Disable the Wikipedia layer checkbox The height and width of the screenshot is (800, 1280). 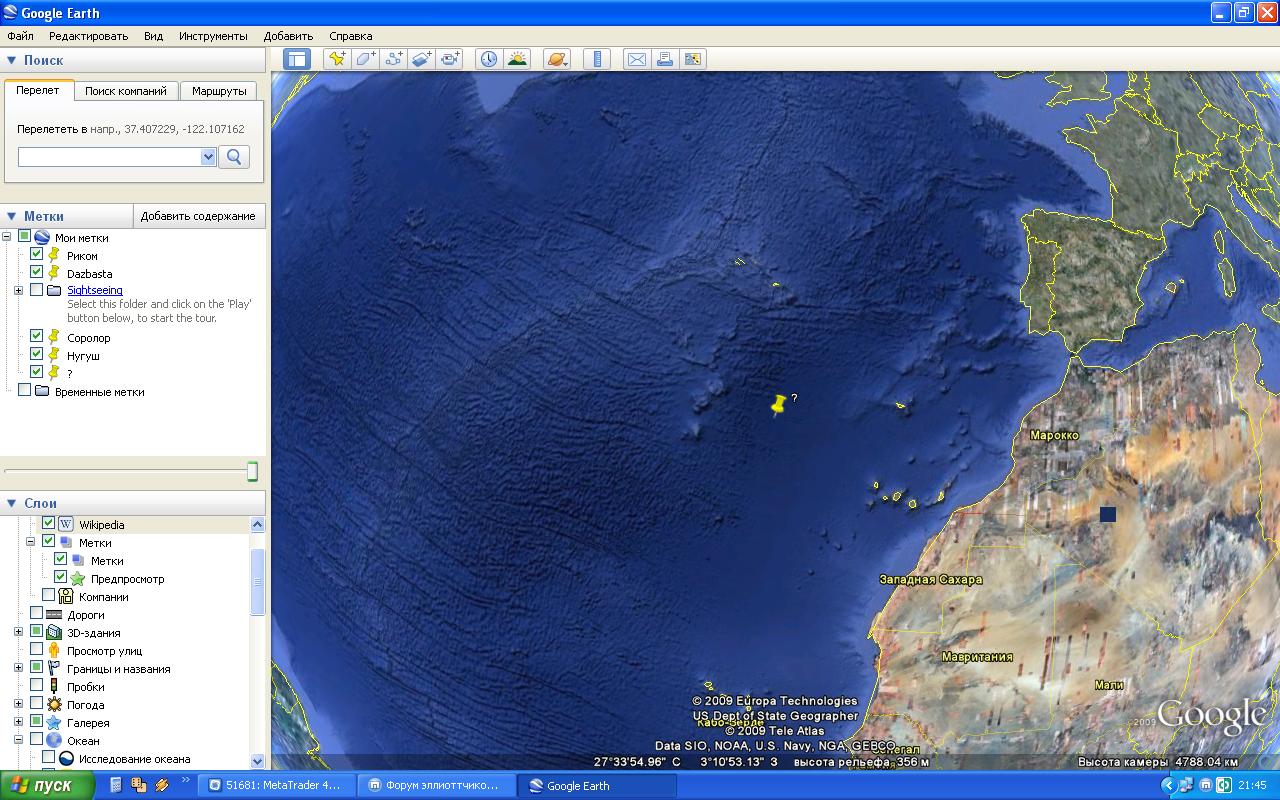click(48, 523)
